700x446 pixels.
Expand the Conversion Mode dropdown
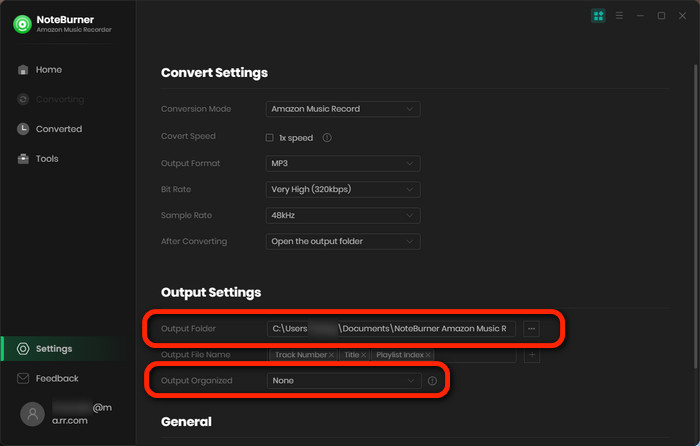pyautogui.click(x=343, y=109)
